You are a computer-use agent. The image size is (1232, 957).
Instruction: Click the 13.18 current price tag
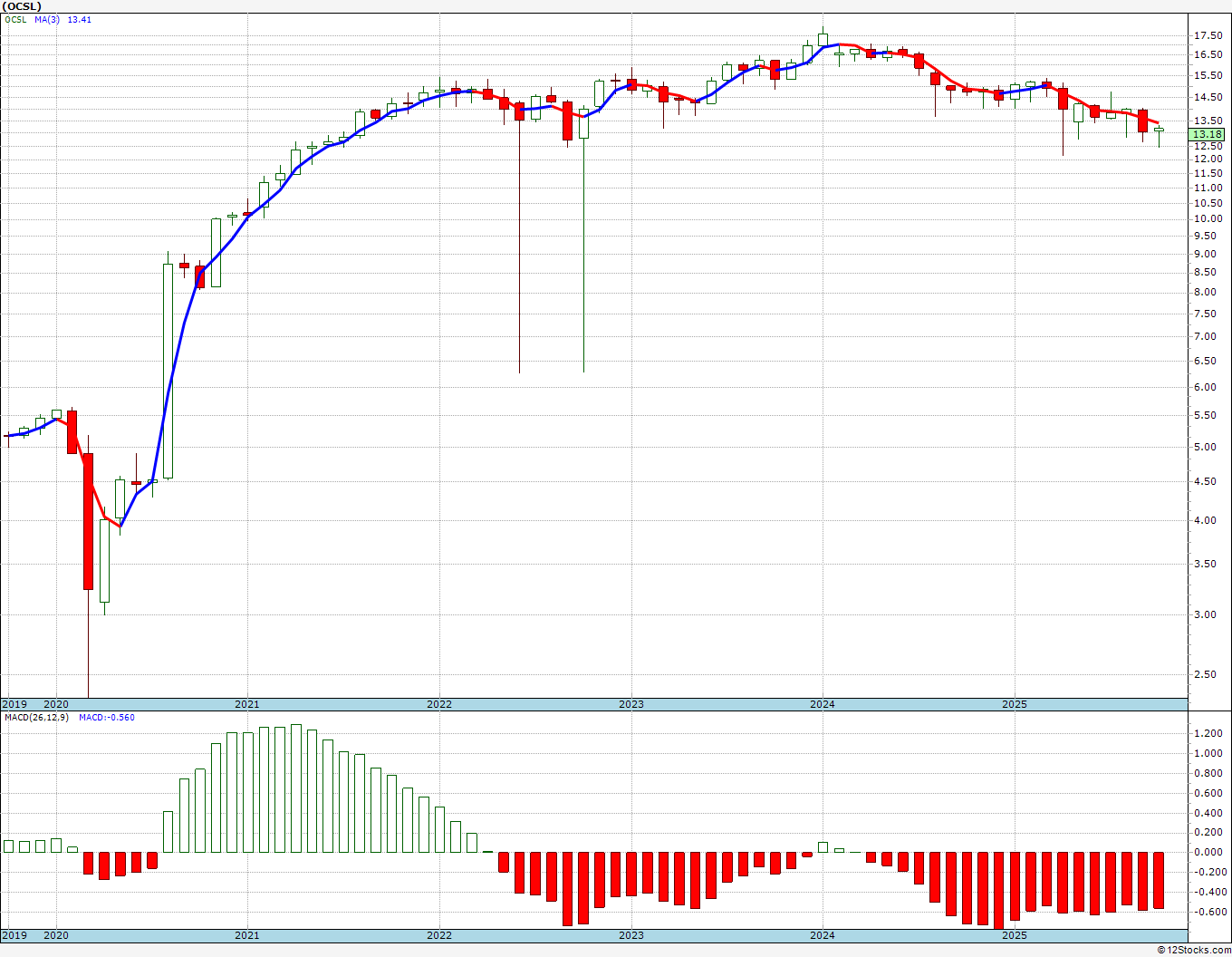(x=1208, y=134)
